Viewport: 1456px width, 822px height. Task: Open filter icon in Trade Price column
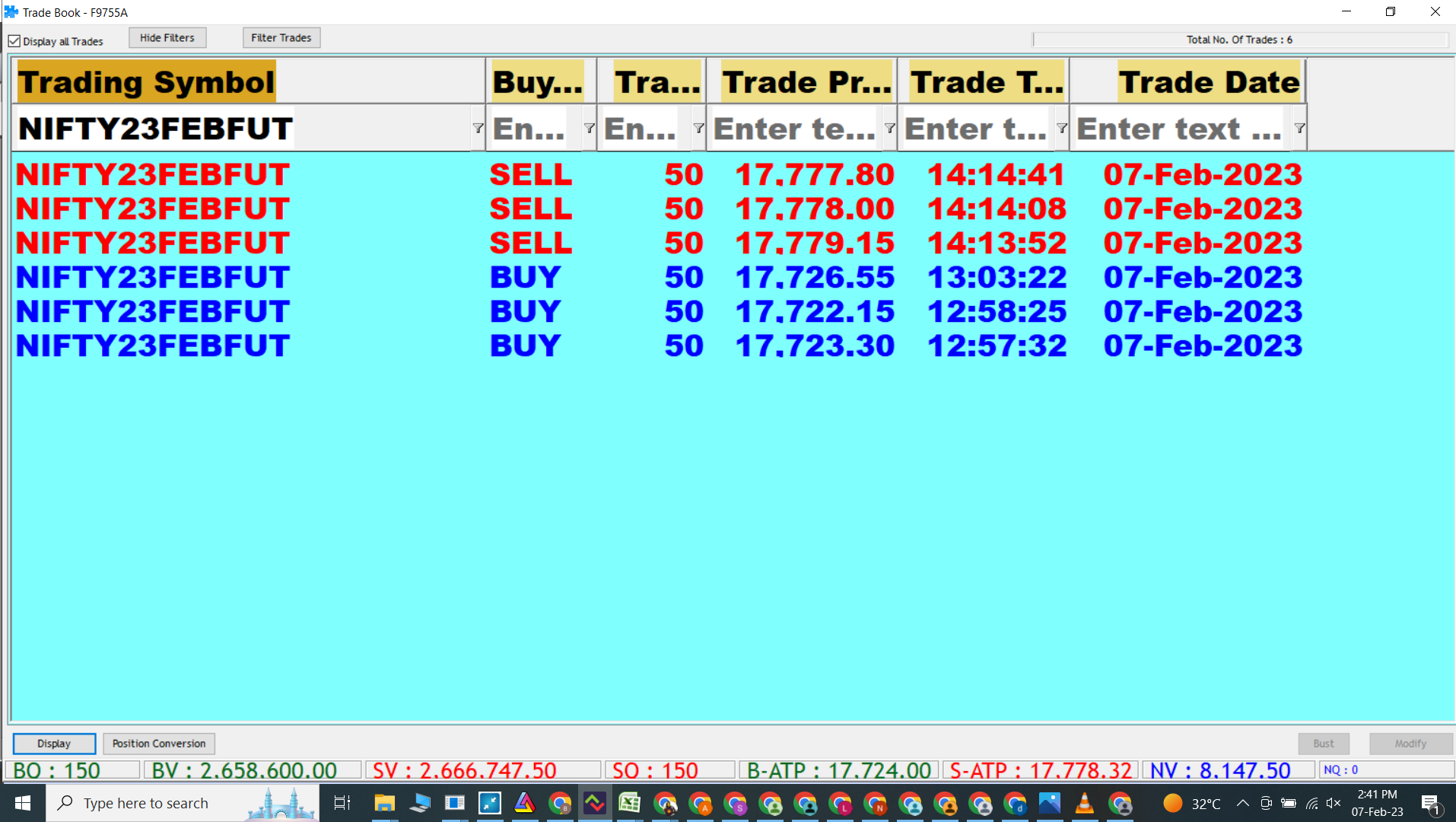point(889,128)
